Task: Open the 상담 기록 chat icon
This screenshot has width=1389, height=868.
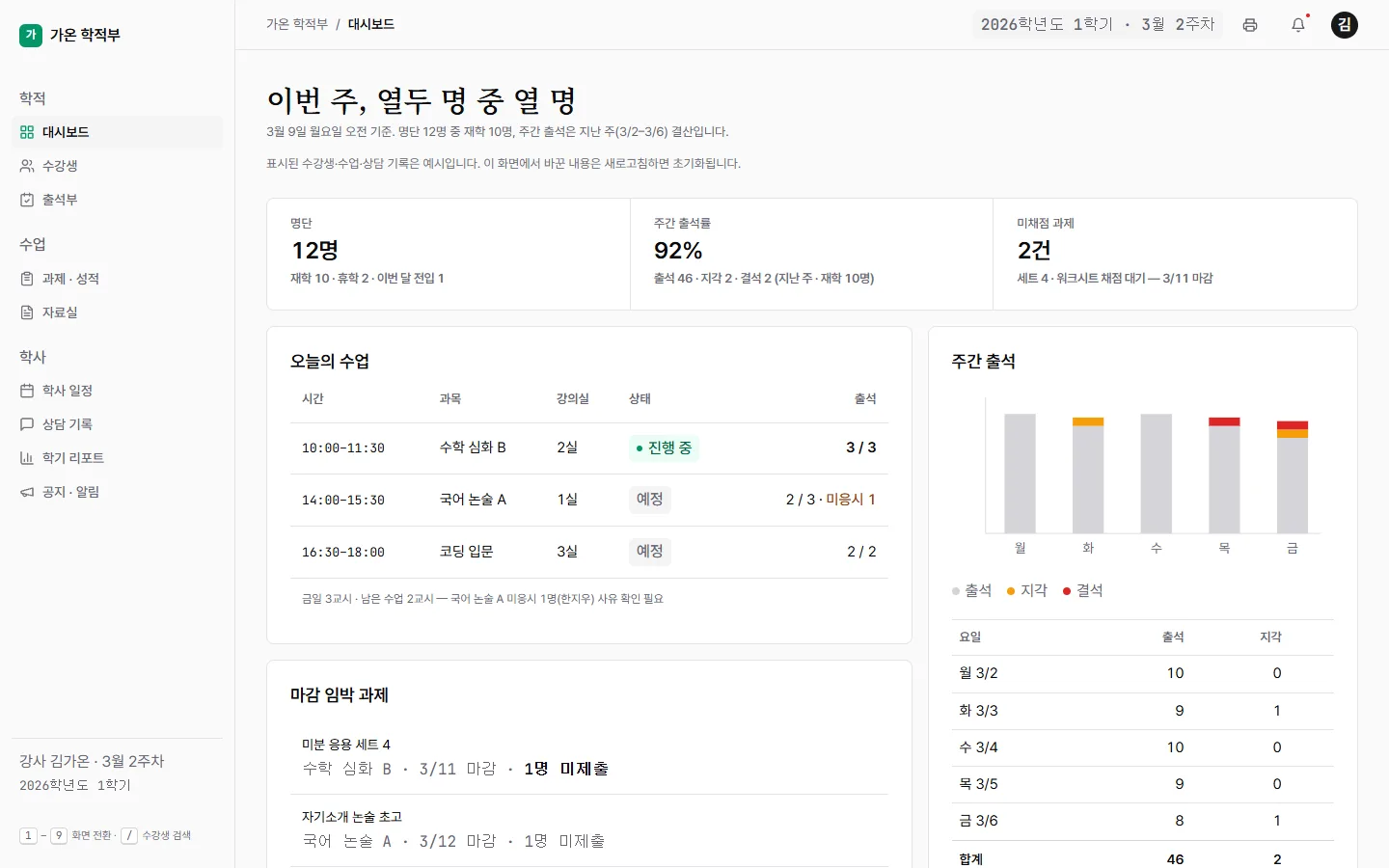Action: click(x=27, y=424)
